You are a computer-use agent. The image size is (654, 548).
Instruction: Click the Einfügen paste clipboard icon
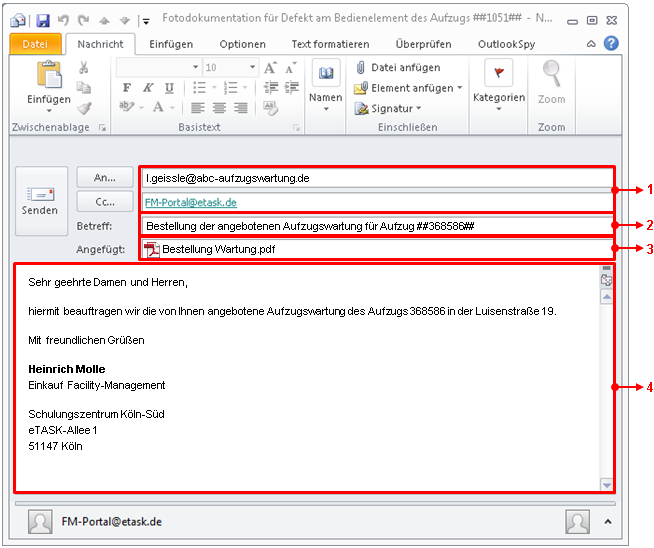coord(49,75)
